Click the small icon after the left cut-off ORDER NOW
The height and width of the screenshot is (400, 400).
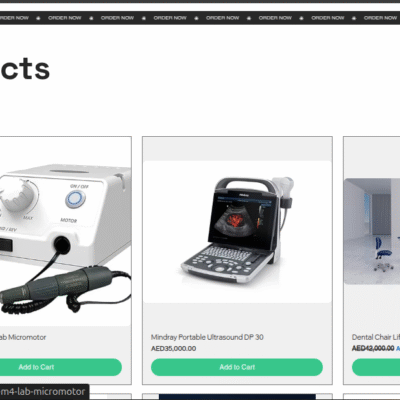click(38, 18)
